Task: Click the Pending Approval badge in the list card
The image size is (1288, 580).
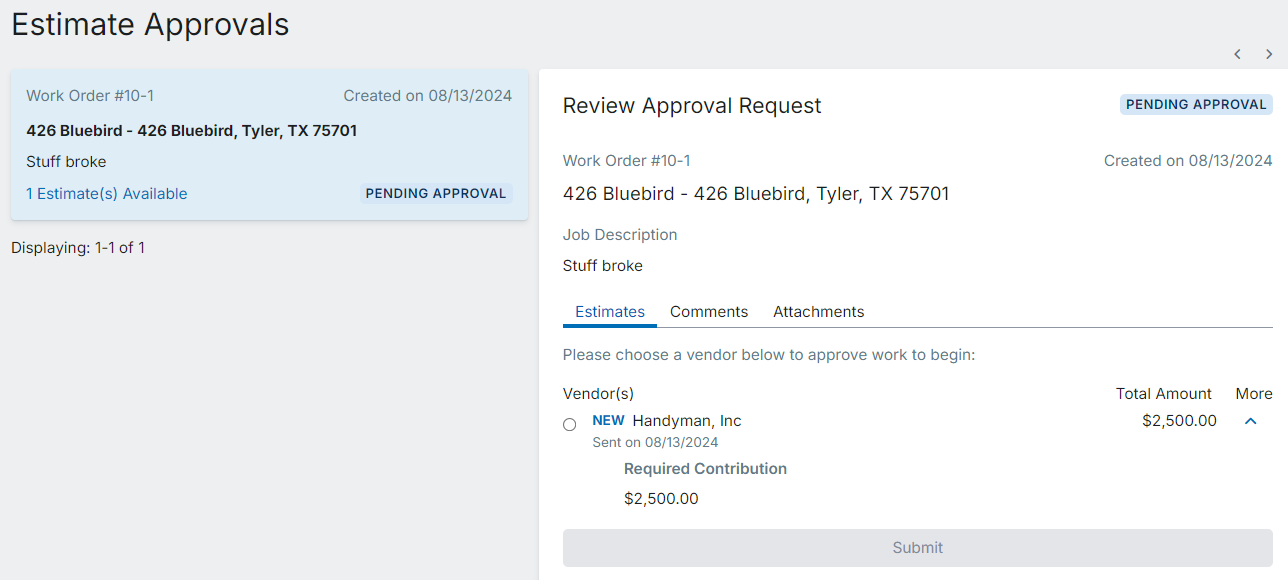Action: (x=436, y=194)
